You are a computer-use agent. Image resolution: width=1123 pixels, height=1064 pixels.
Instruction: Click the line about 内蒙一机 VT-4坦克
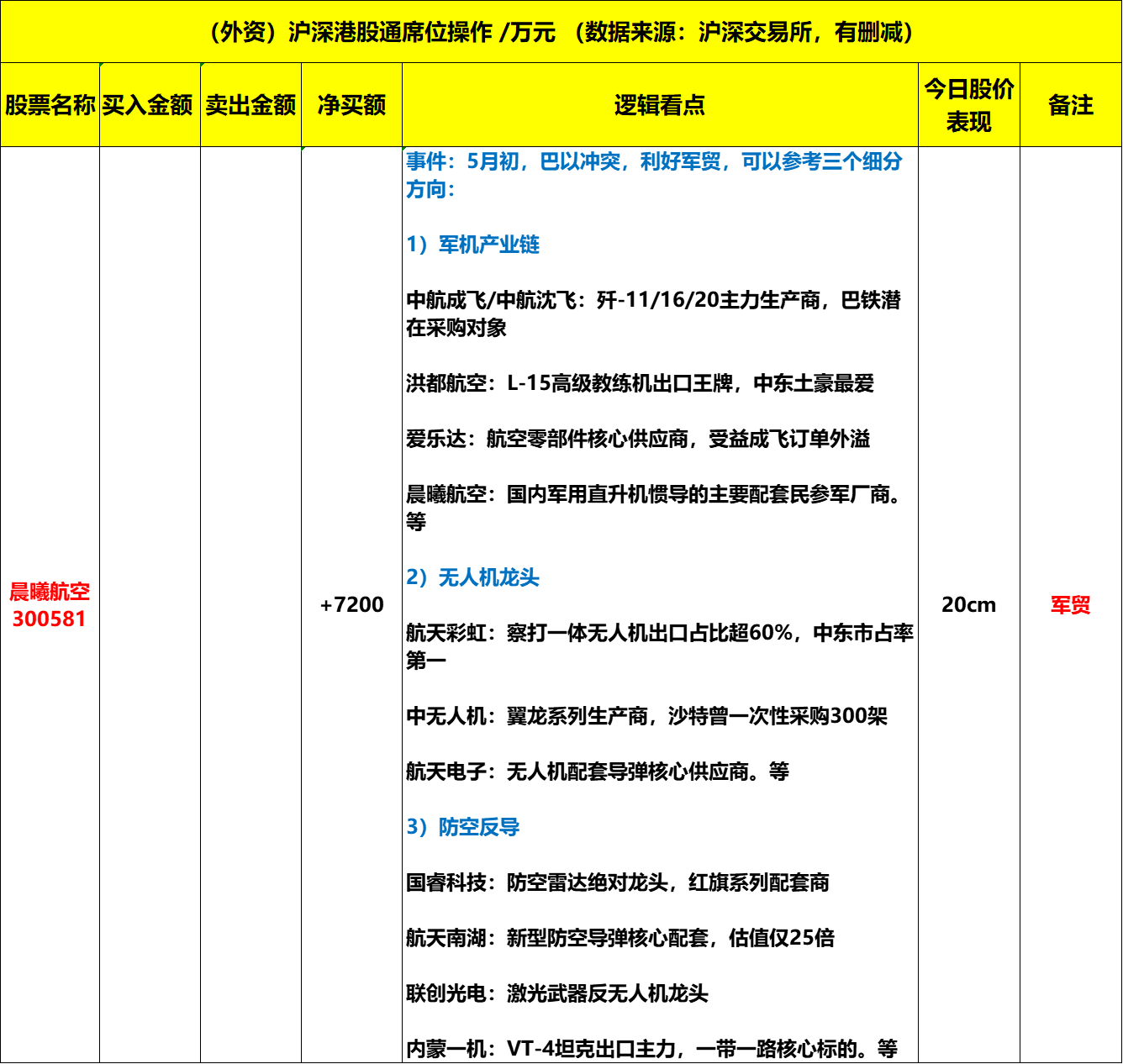click(652, 1049)
